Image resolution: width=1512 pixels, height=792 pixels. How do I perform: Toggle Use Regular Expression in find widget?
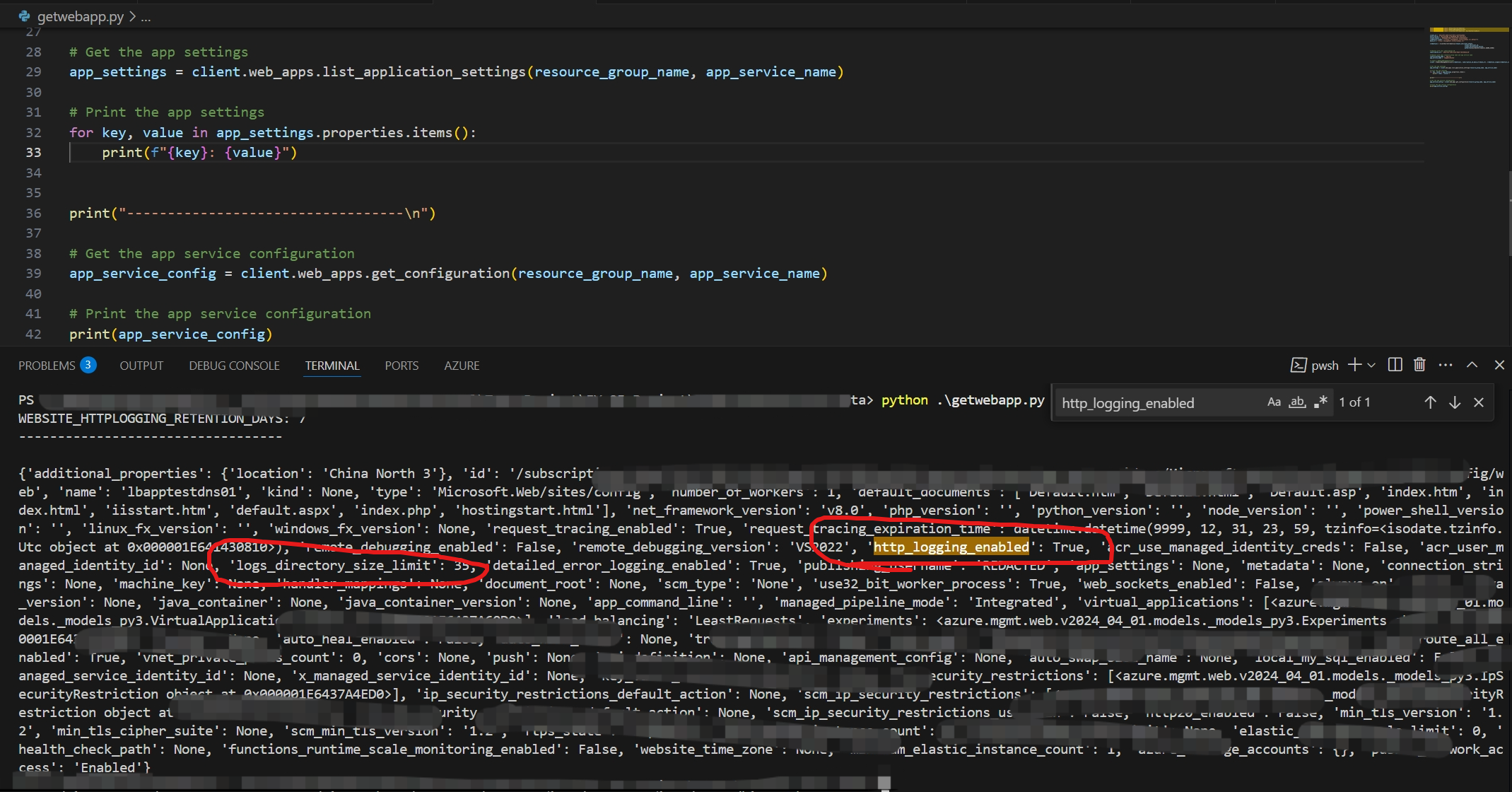1320,402
